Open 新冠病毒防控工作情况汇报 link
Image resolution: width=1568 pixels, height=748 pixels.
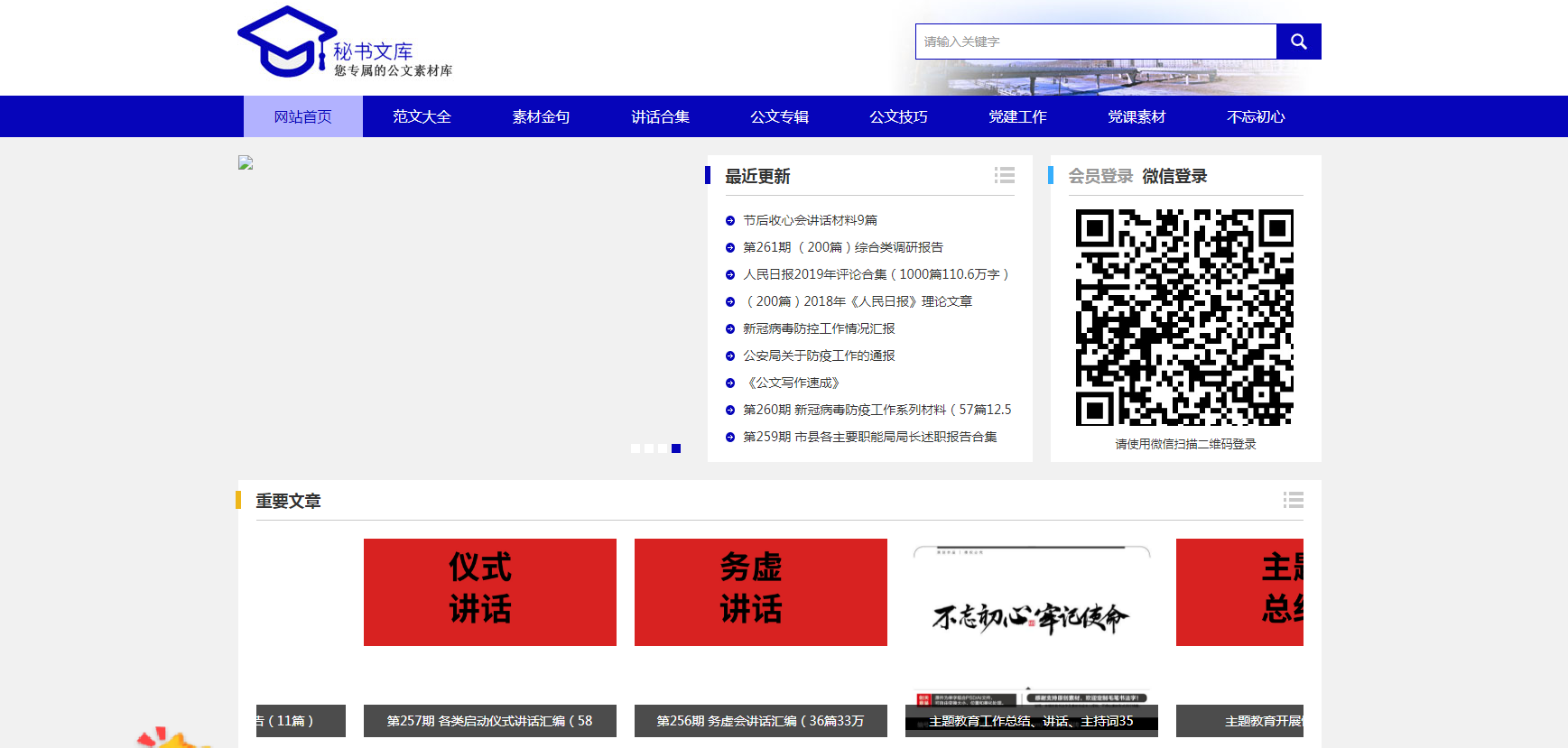coord(819,328)
